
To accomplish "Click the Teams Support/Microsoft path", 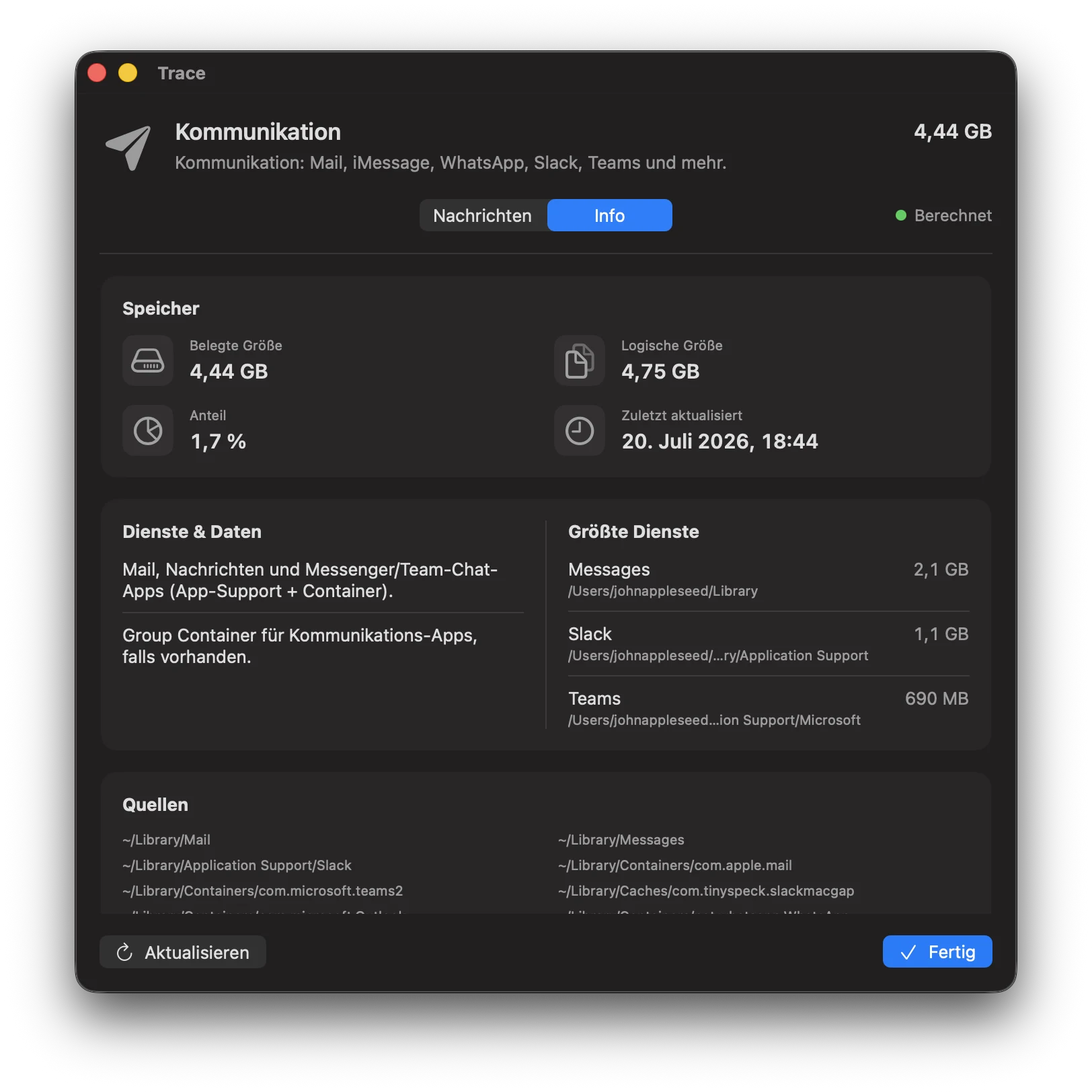I will click(714, 720).
